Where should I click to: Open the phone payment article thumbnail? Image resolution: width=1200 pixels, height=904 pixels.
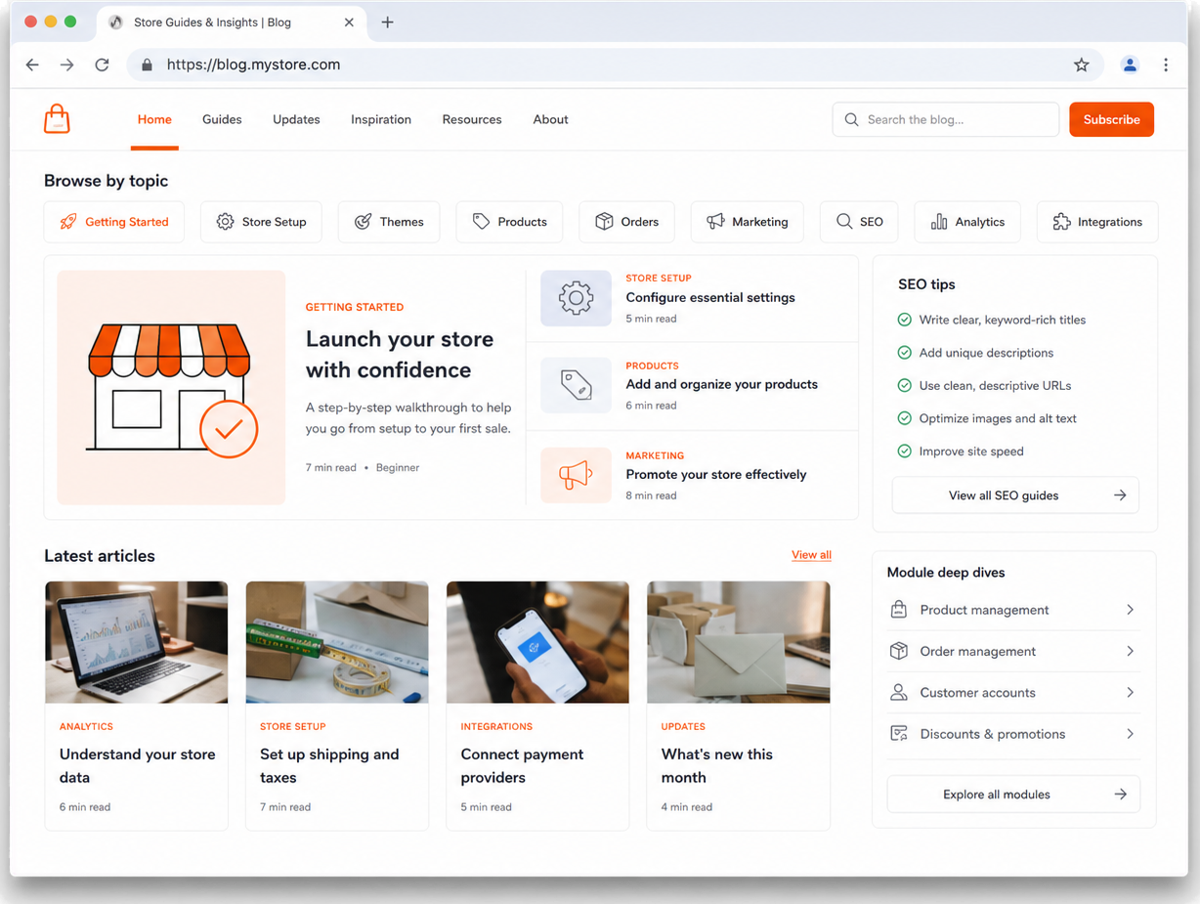click(538, 642)
